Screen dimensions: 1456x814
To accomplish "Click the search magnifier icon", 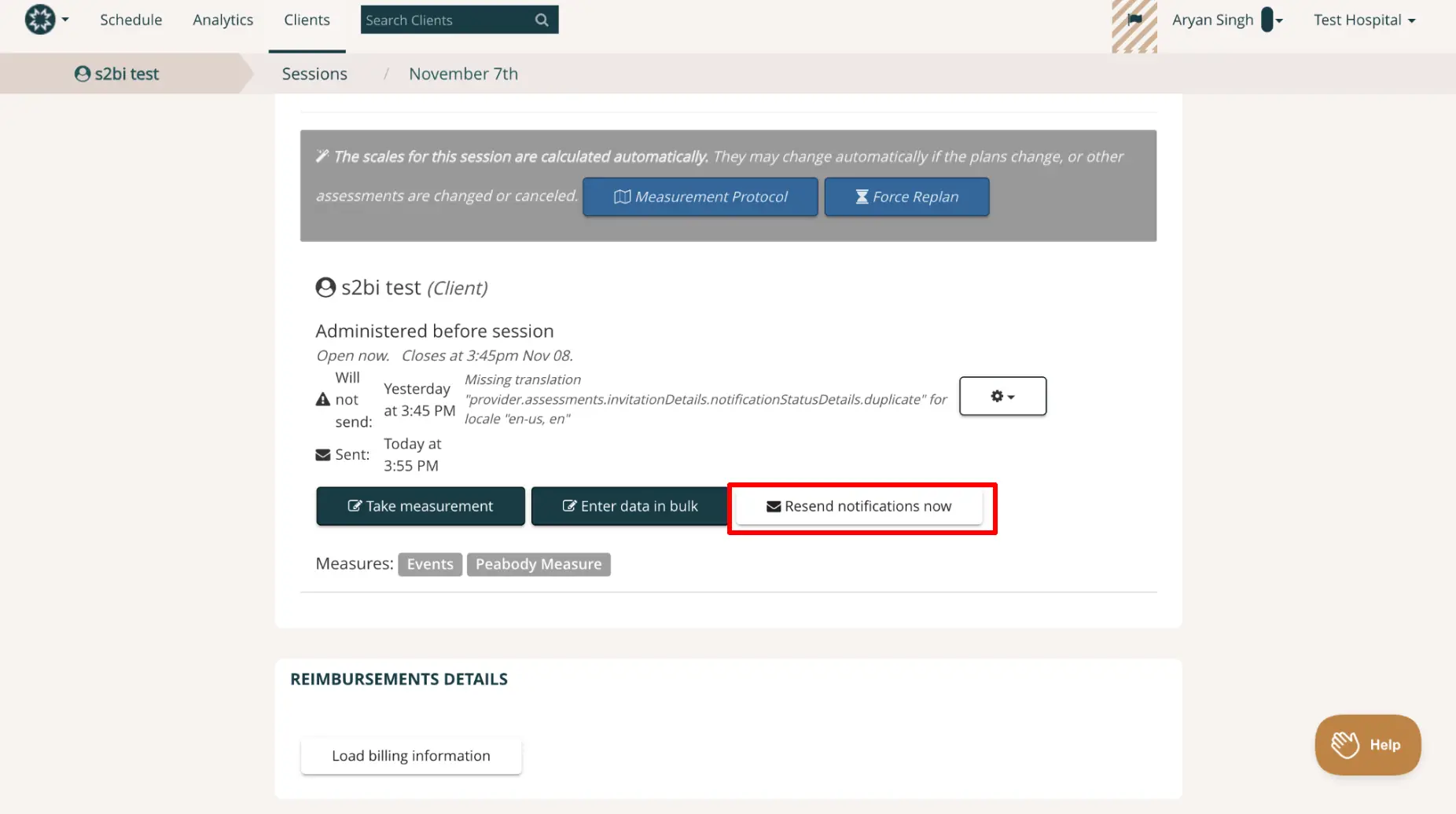I will 541,19.
